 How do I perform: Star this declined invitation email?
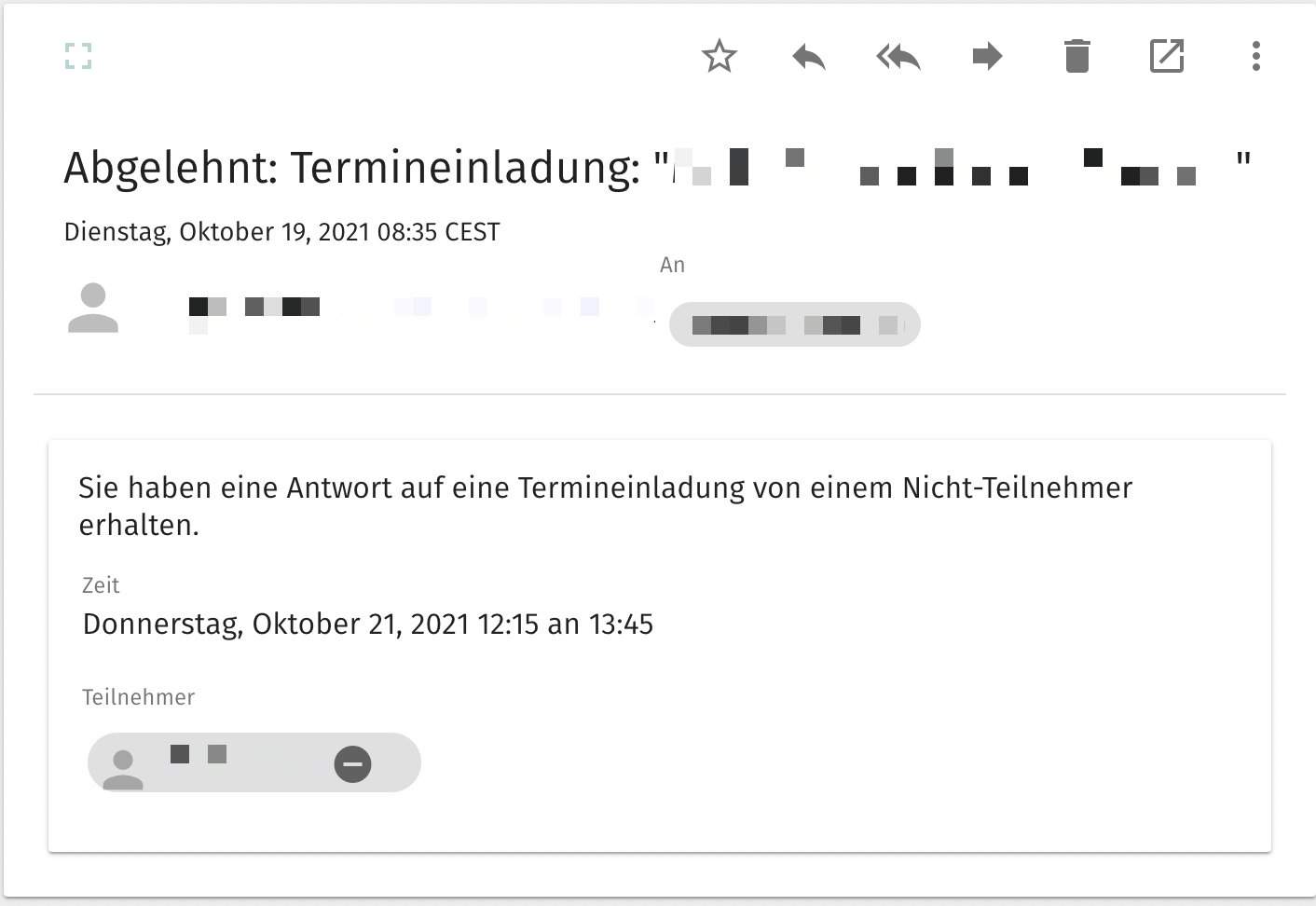[x=719, y=56]
